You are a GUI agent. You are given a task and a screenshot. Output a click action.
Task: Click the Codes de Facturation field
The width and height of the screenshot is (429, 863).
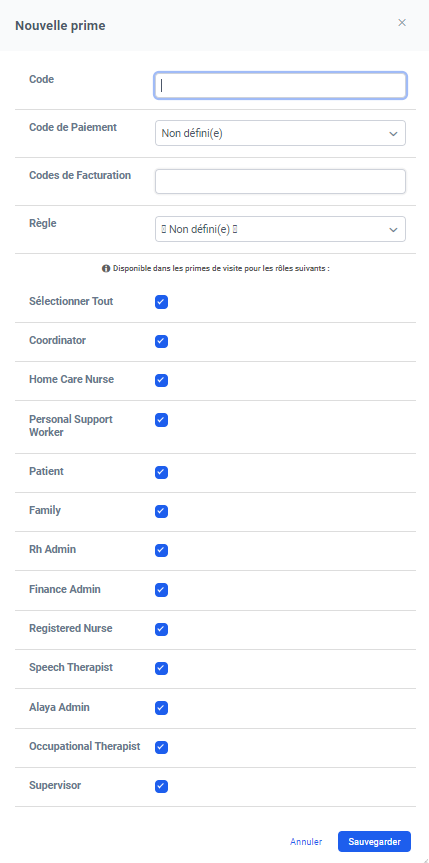click(280, 182)
